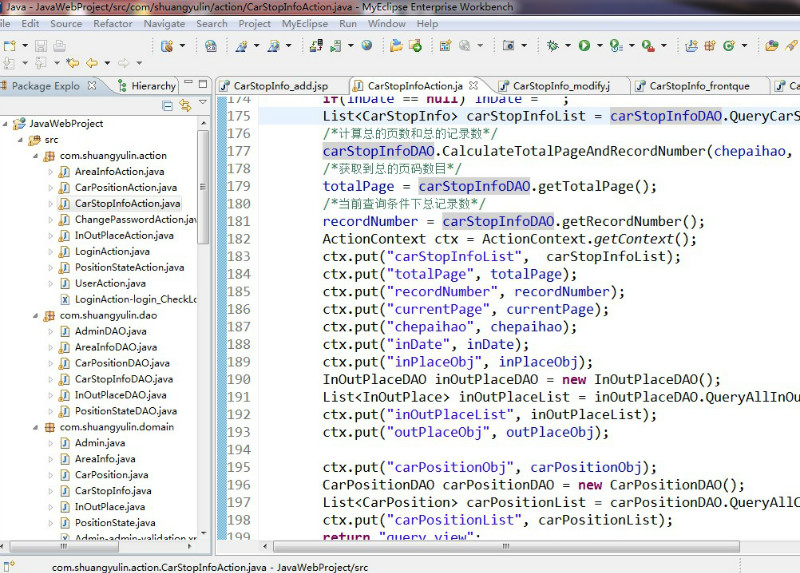Click the editor horizontal scrollbar thumb

(506, 546)
